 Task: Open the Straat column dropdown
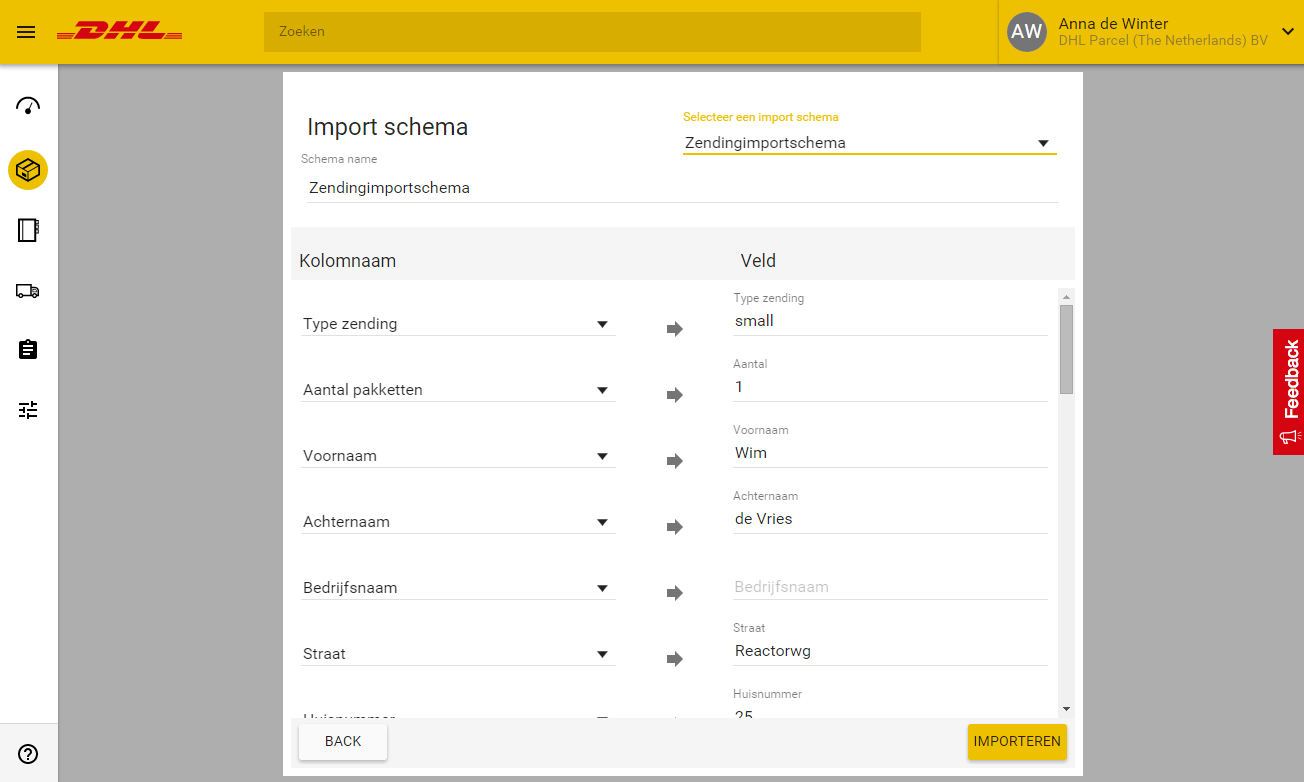458,654
